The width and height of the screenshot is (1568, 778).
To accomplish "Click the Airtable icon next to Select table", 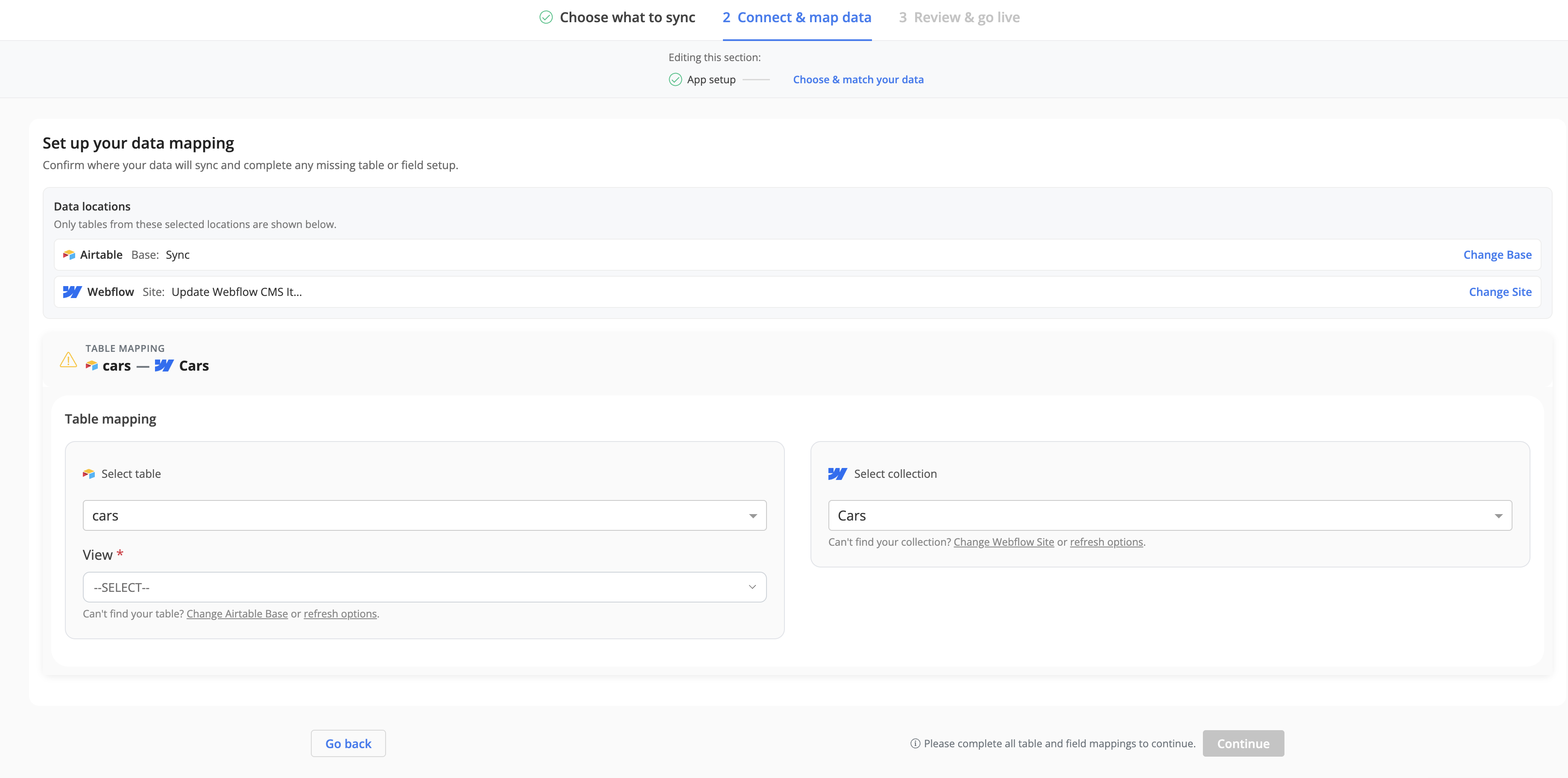I will [x=89, y=474].
